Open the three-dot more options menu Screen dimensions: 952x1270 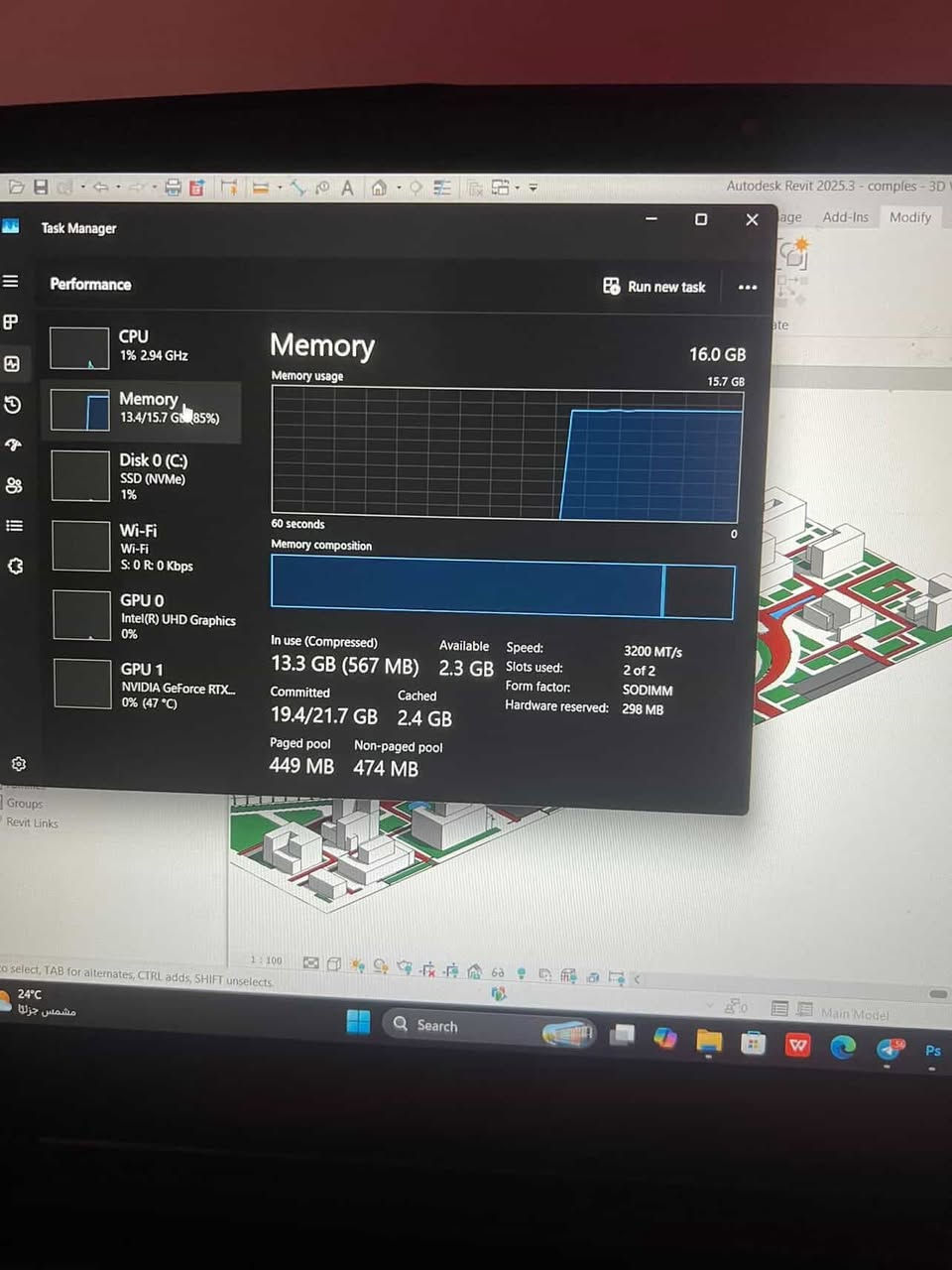point(748,288)
